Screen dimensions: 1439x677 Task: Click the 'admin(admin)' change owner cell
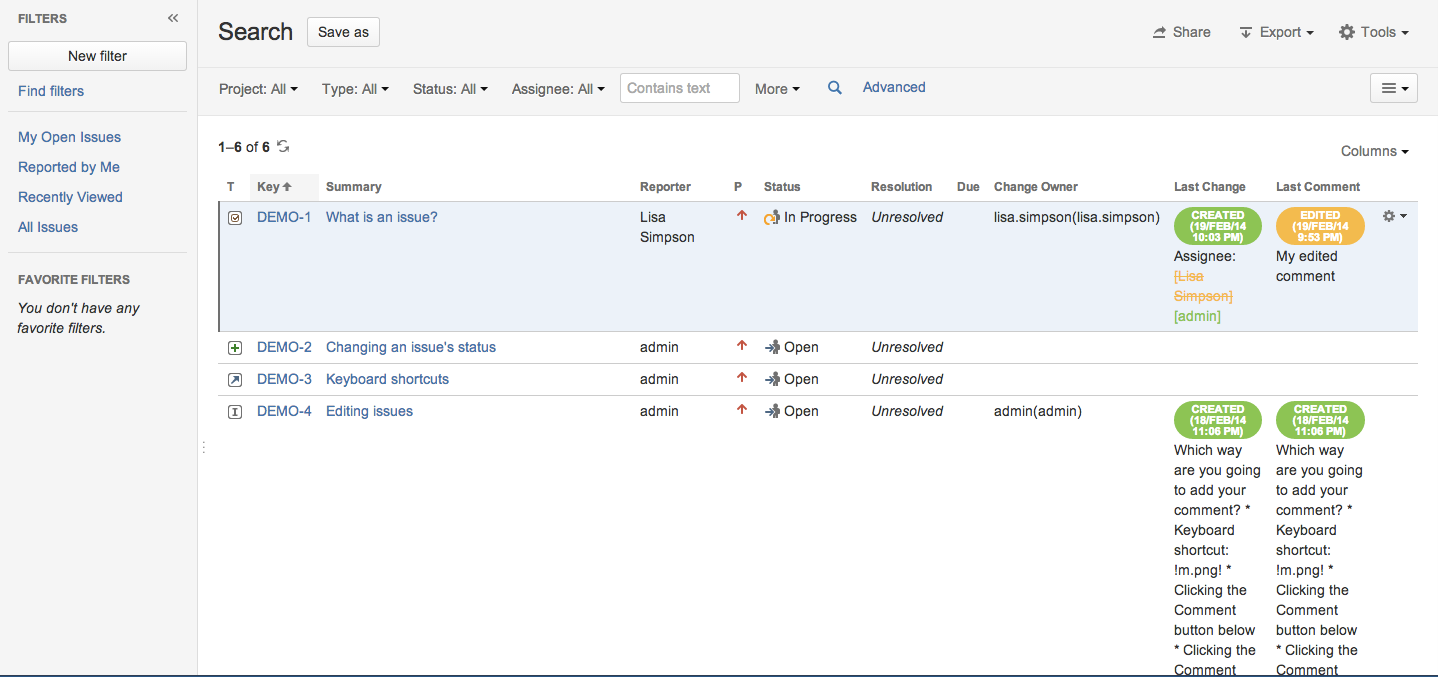[1038, 411]
